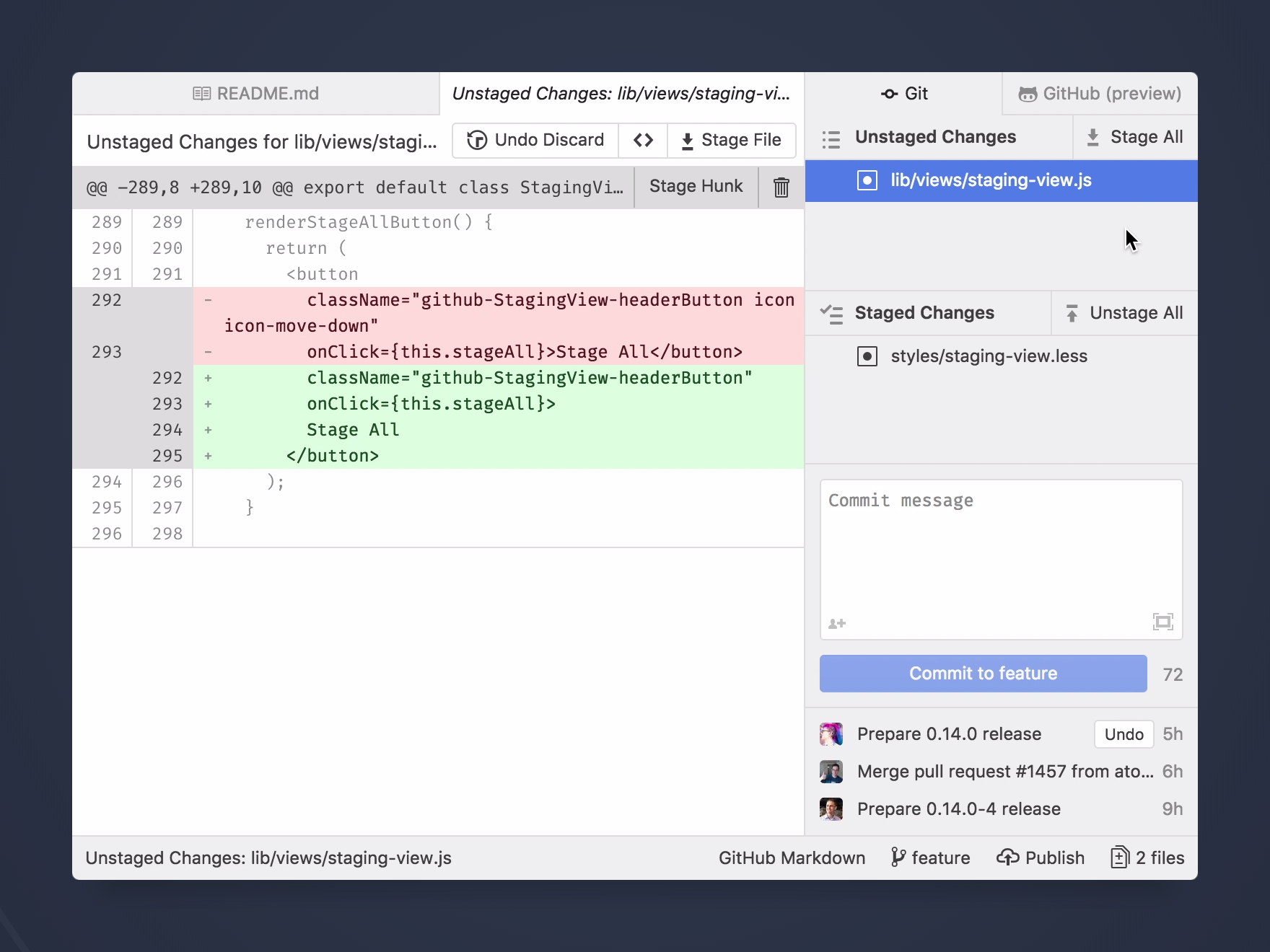
Task: Click avatar of Prepare 0.14.0 release commit
Action: 831,734
